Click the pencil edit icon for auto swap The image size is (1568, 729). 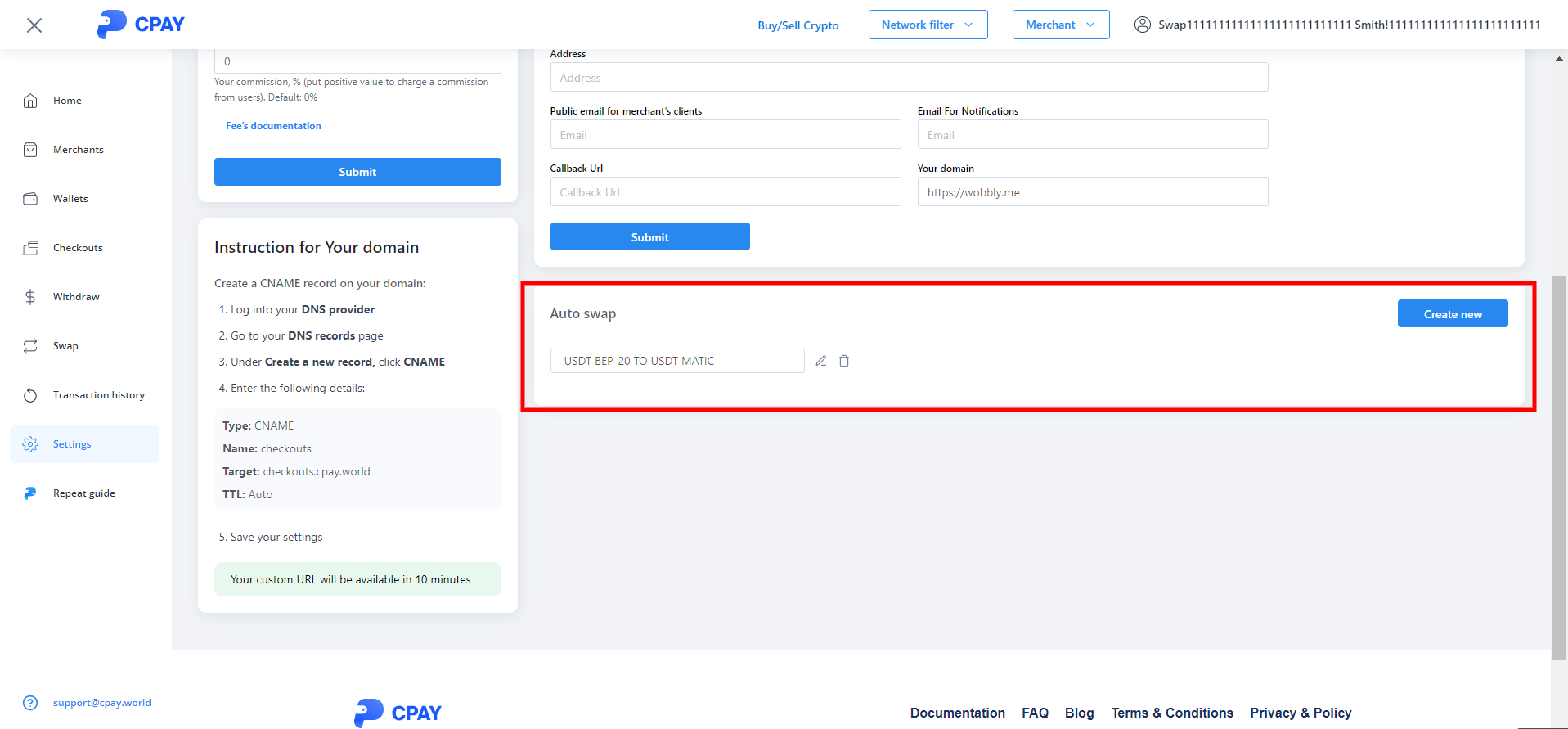(x=821, y=361)
